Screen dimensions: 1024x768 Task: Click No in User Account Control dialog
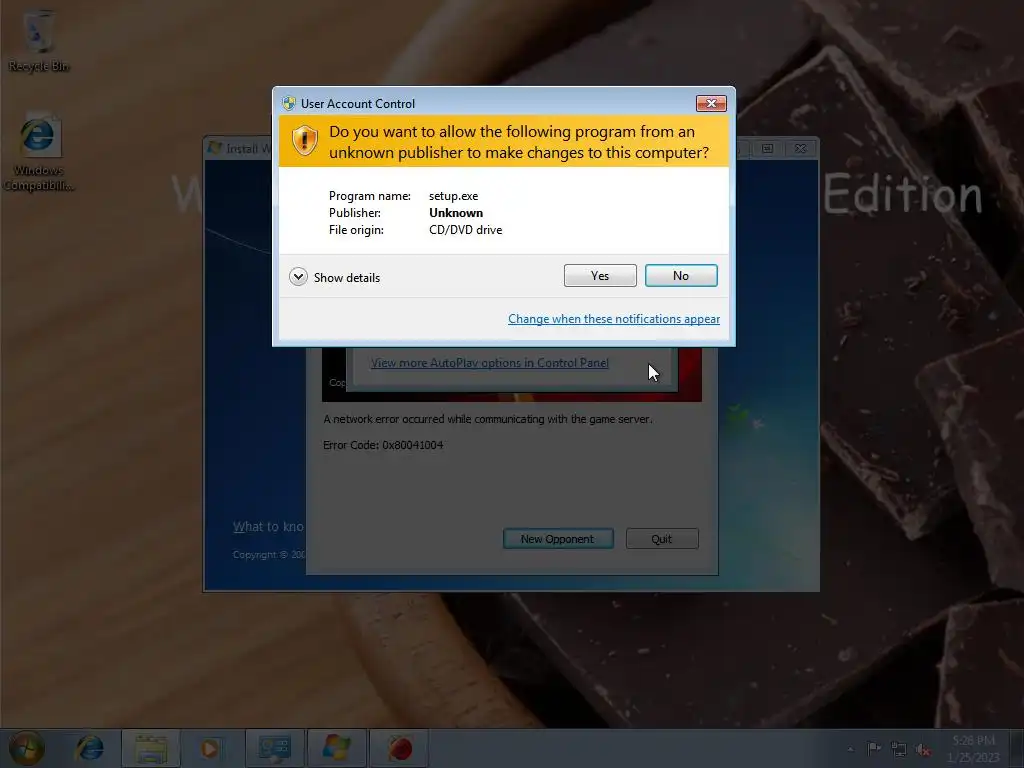click(681, 276)
